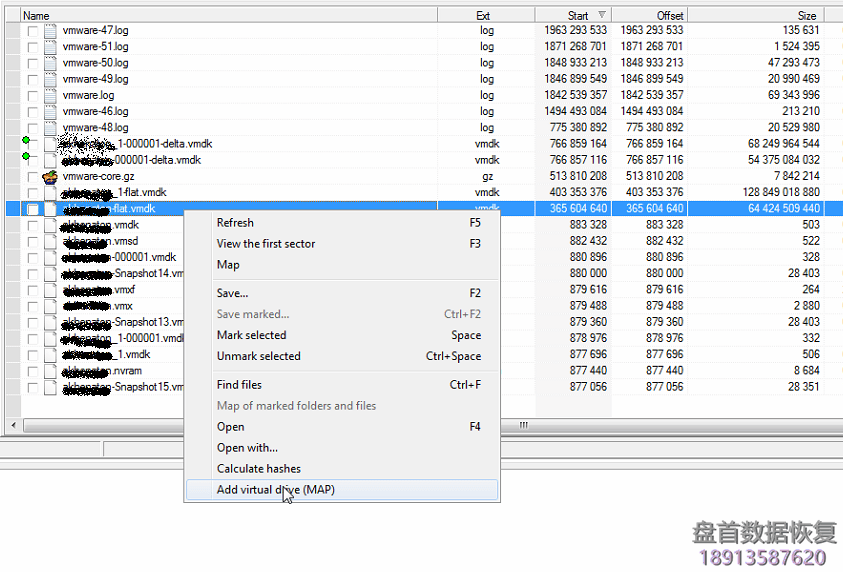Screen dimensions: 843x572
Task: Click the .vmxf file icon
Action: (x=50, y=290)
